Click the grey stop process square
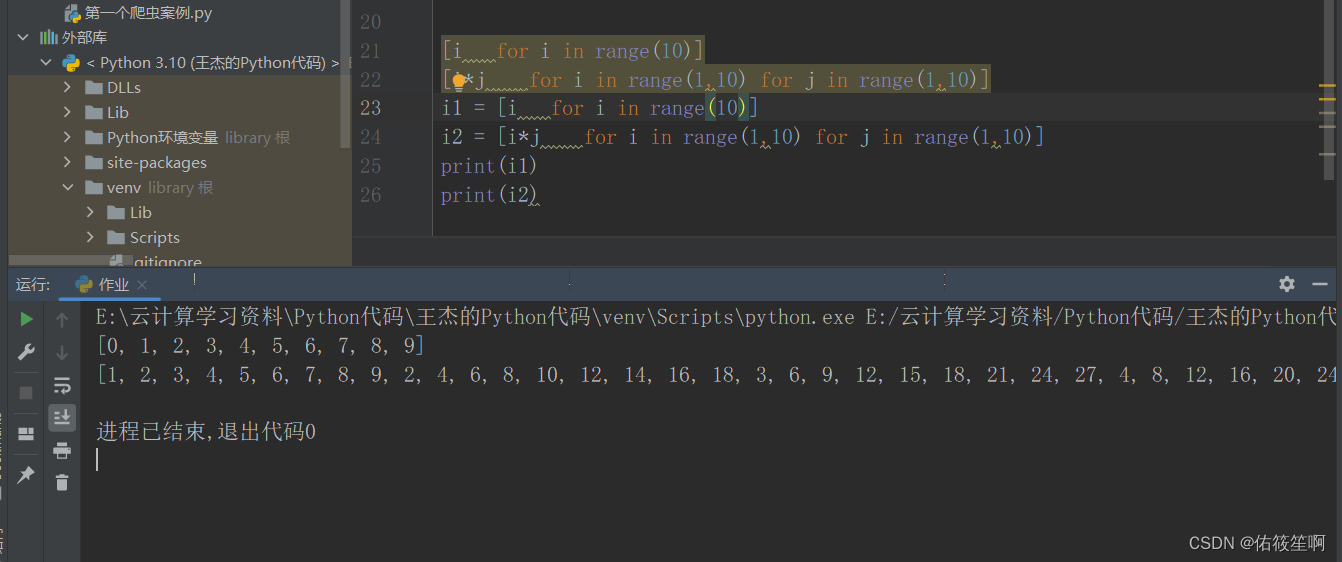 26,393
